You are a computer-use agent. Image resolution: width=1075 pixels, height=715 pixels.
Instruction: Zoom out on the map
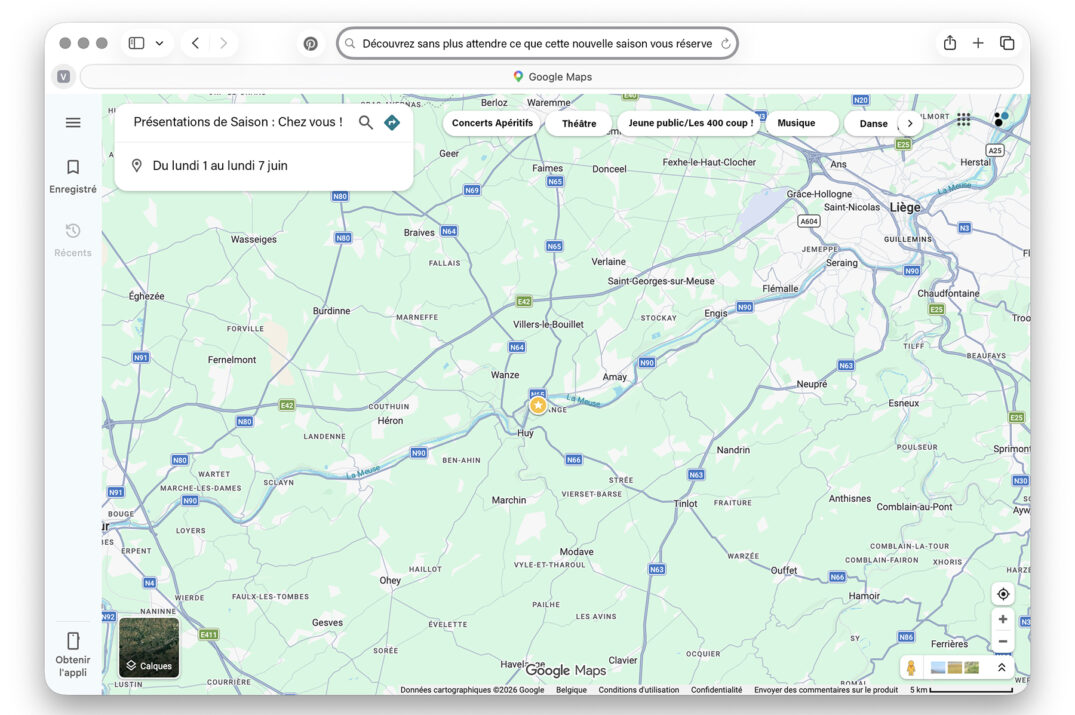pos(1003,642)
